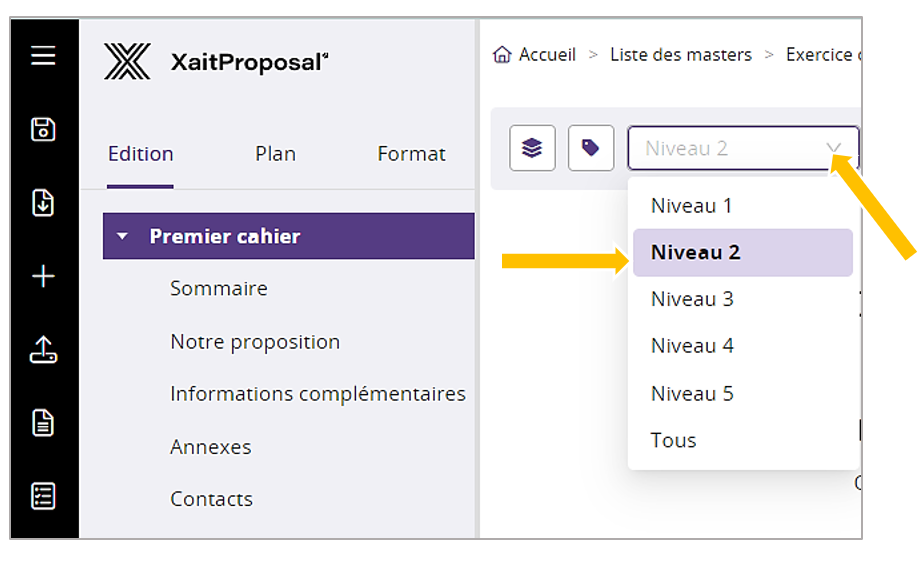Click the upload tray icon
The width and height of the screenshot is (924, 562).
43,349
